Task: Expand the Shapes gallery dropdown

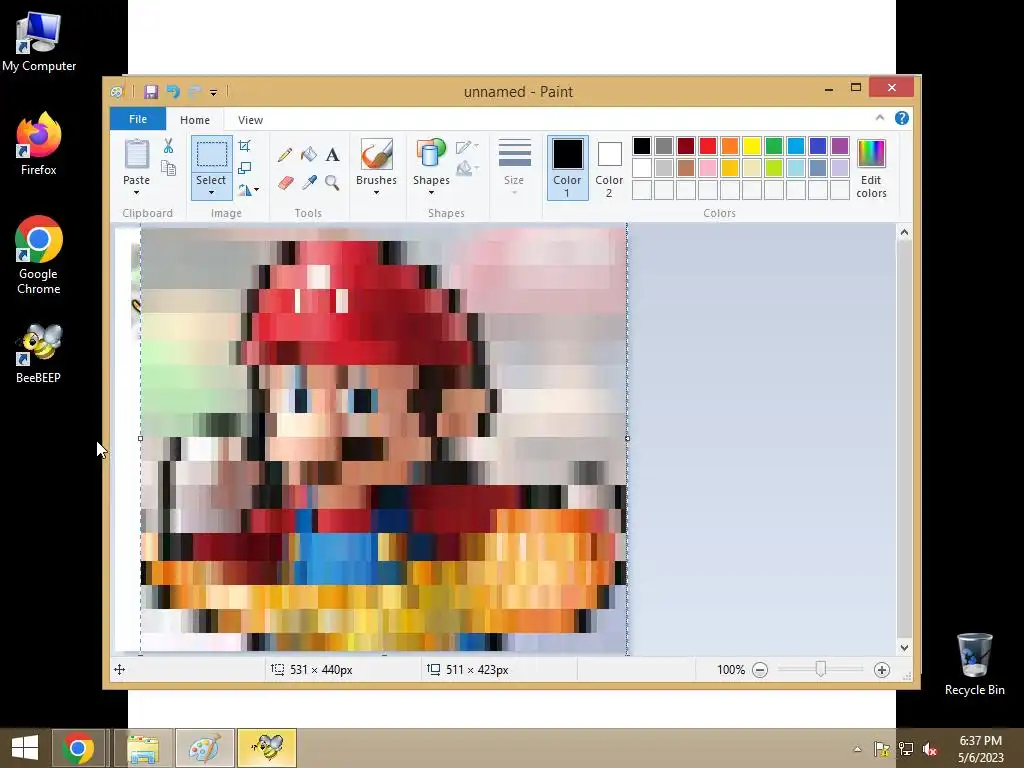Action: tap(431, 193)
